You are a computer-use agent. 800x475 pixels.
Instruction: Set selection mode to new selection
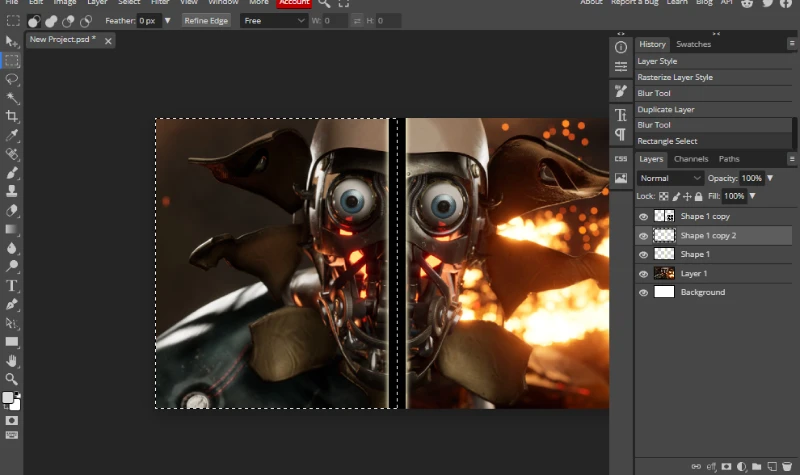(x=34, y=21)
